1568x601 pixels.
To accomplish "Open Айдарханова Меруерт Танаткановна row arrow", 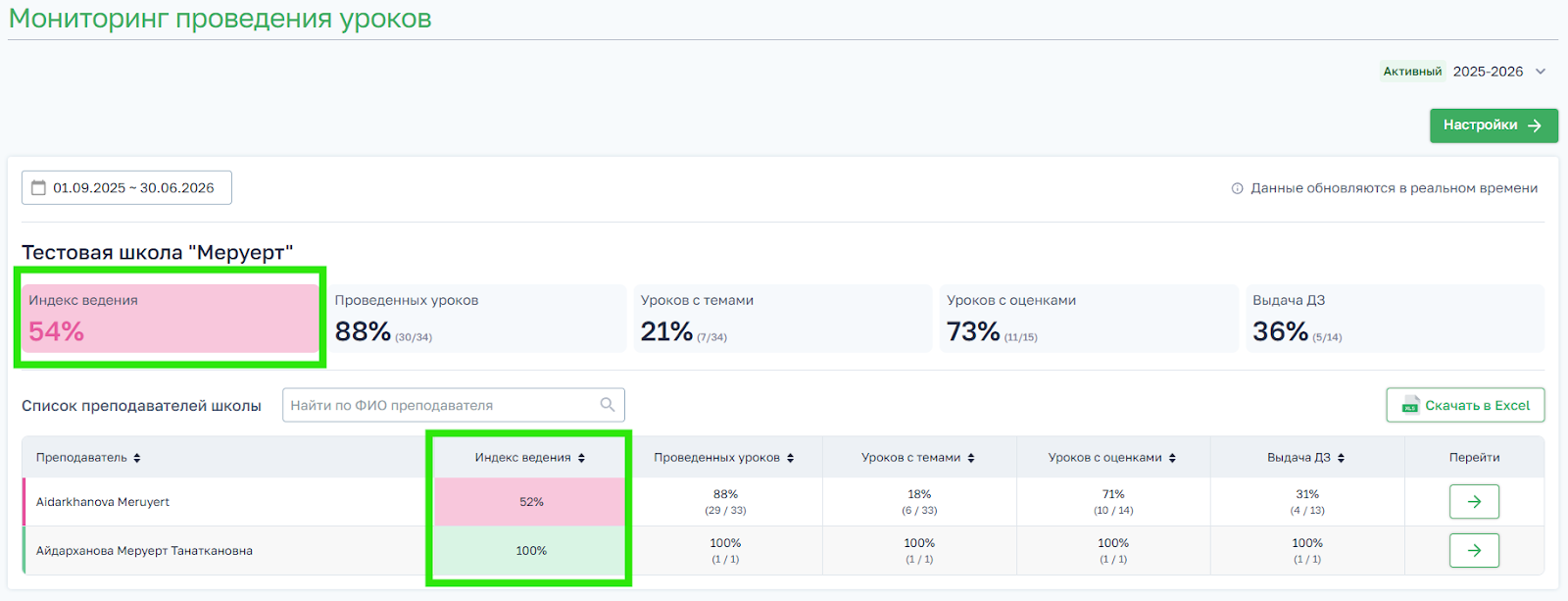I will coord(1474,551).
